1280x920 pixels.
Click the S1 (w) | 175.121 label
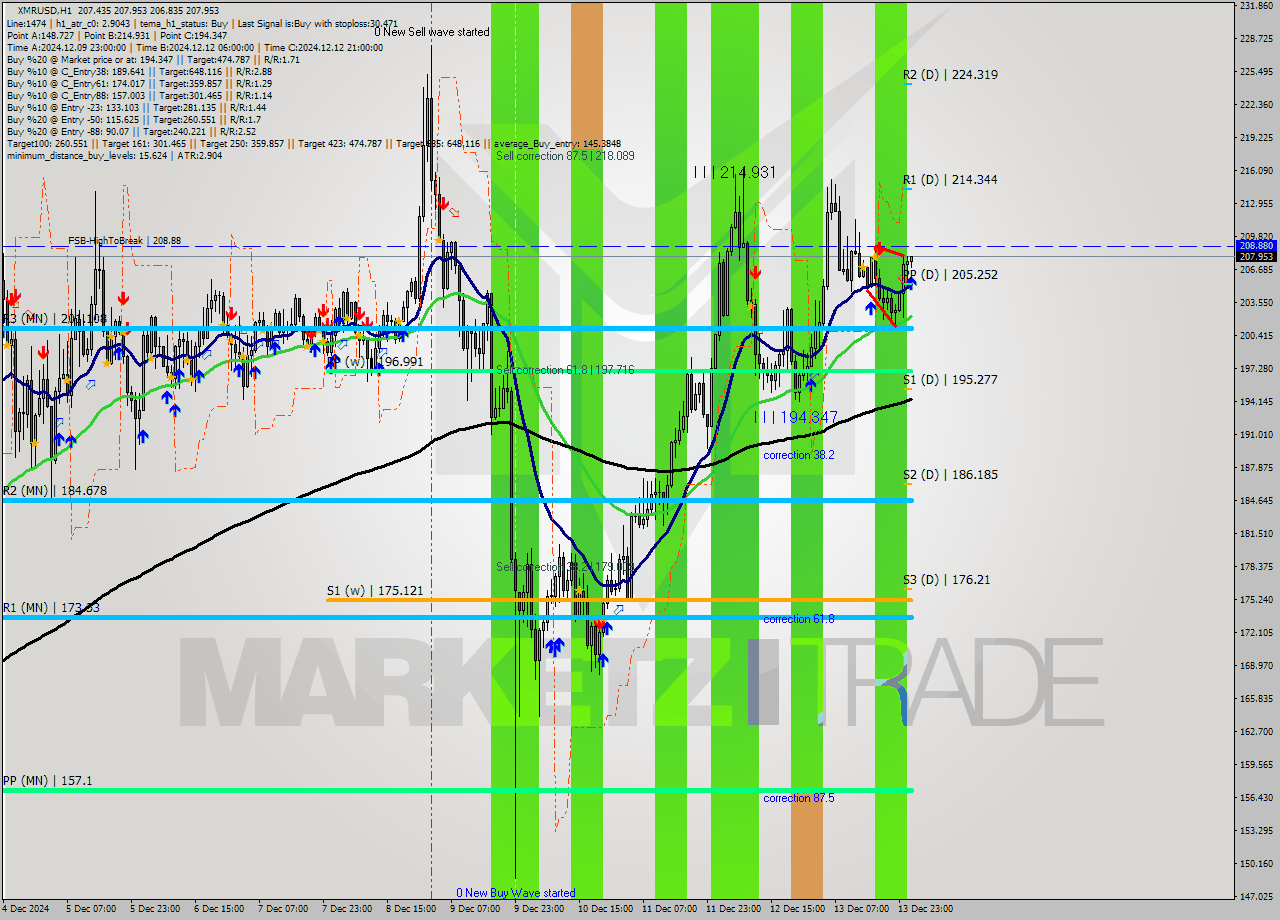coord(374,591)
